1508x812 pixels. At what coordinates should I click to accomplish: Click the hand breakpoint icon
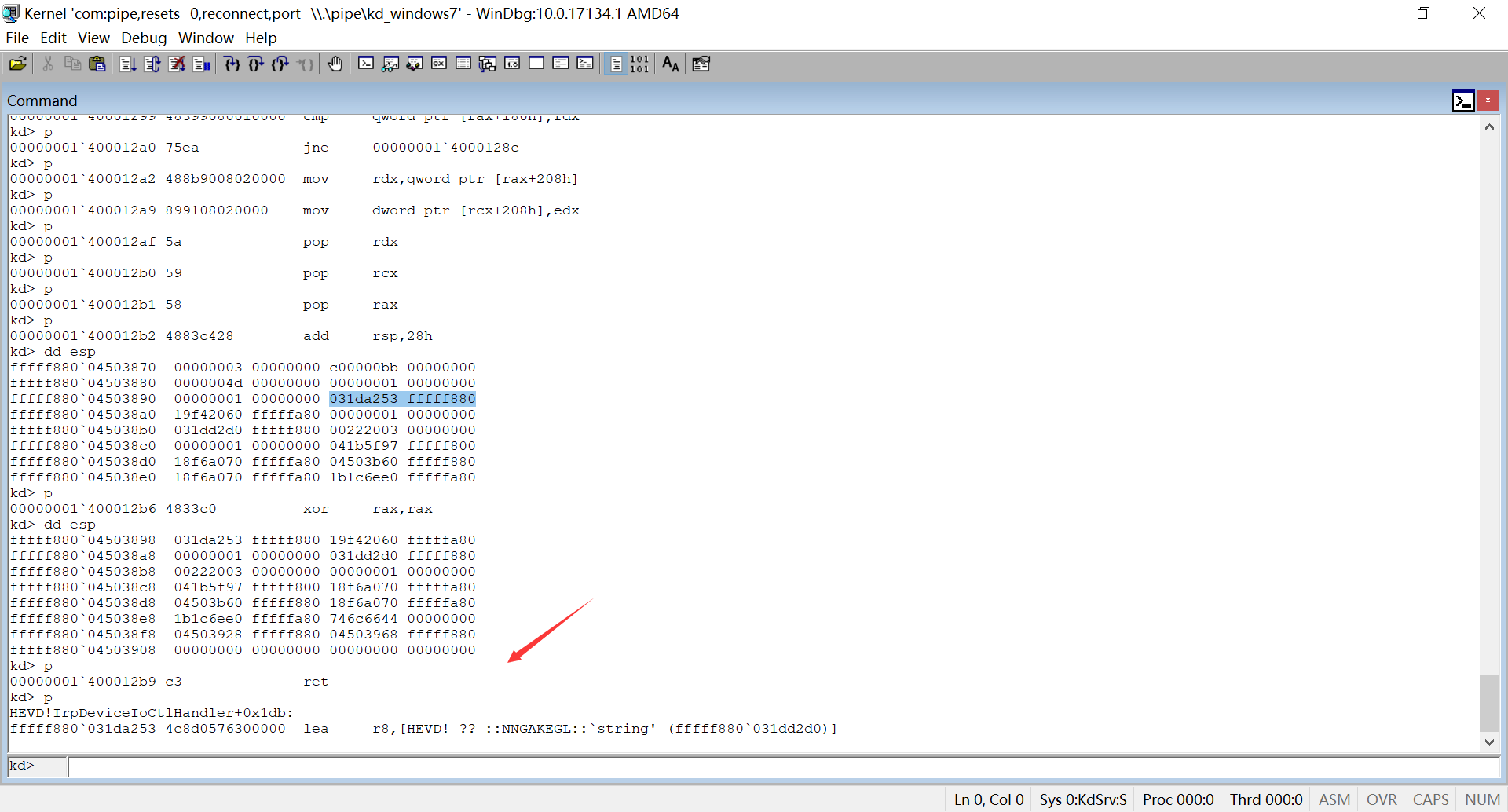tap(335, 64)
